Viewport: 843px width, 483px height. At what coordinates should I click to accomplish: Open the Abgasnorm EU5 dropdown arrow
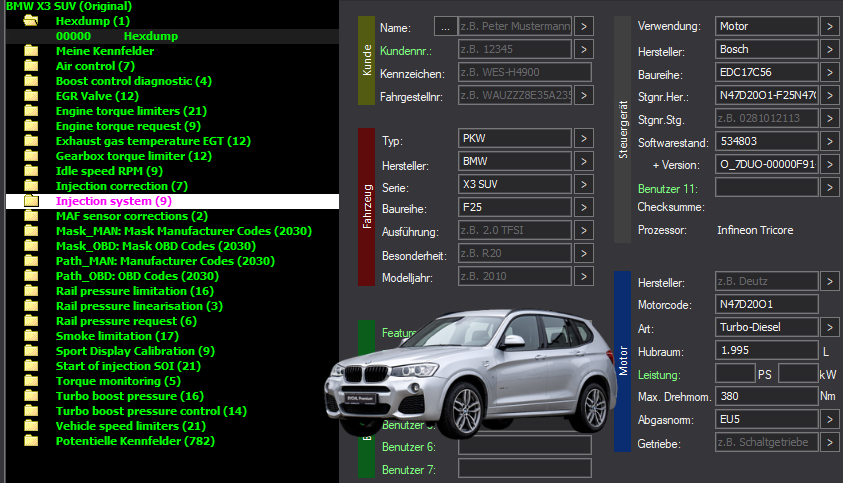(830, 420)
